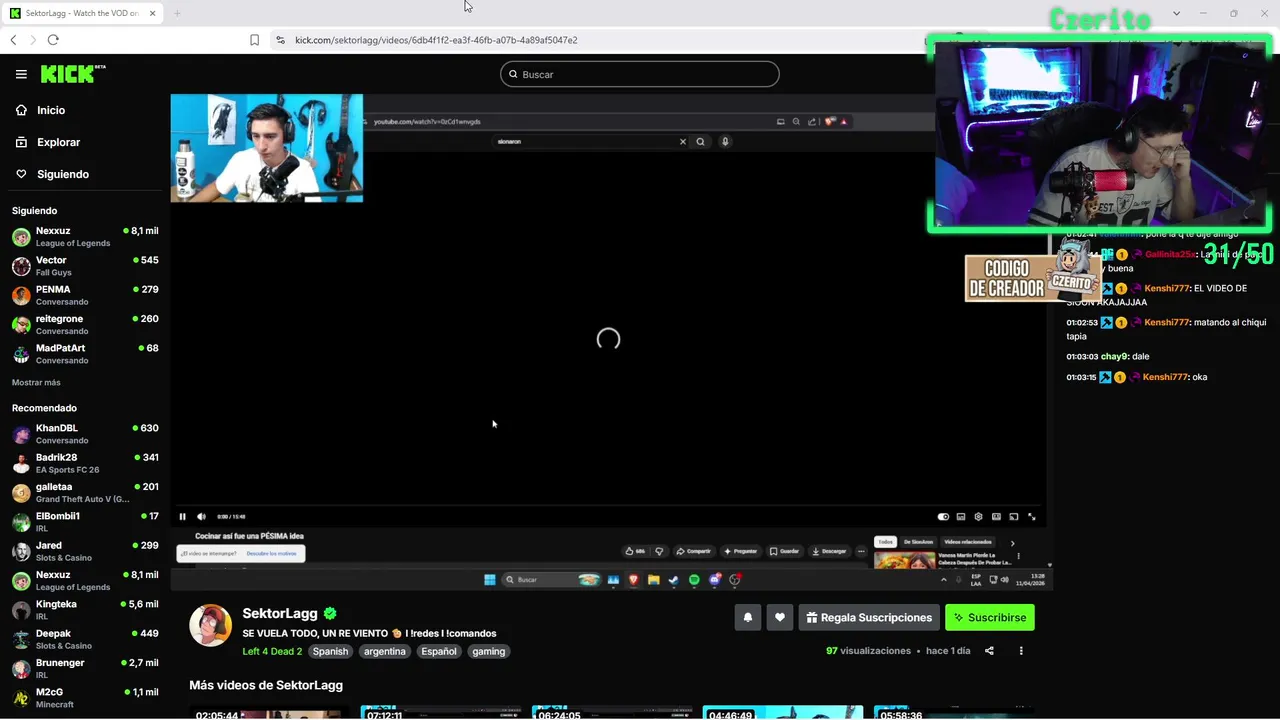Open MadPatArt channel in sidebar

point(85,354)
